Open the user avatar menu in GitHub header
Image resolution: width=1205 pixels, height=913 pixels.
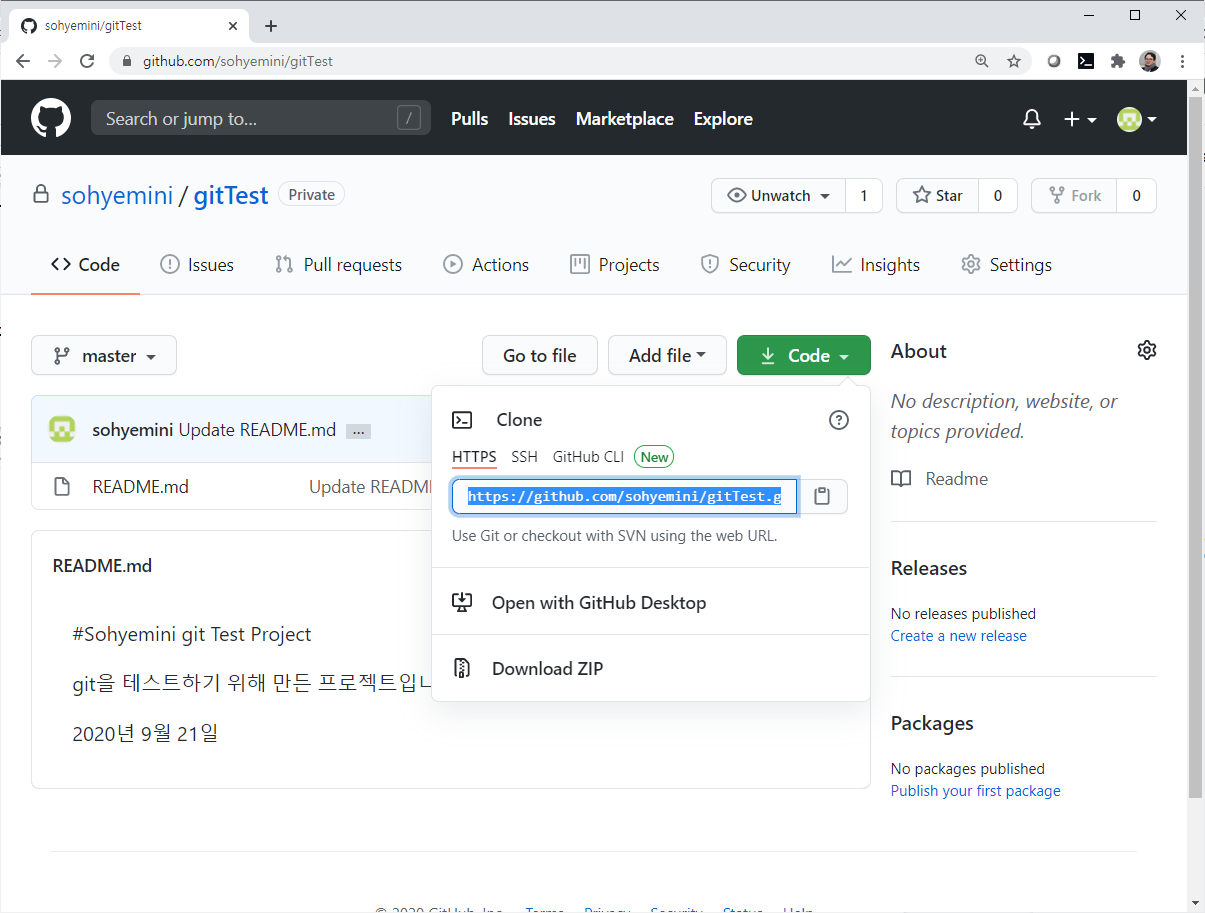pos(1137,119)
